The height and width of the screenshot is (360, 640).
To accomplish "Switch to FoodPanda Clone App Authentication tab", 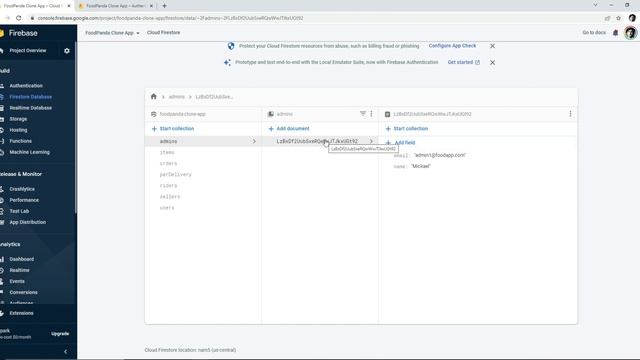I will pos(115,6).
